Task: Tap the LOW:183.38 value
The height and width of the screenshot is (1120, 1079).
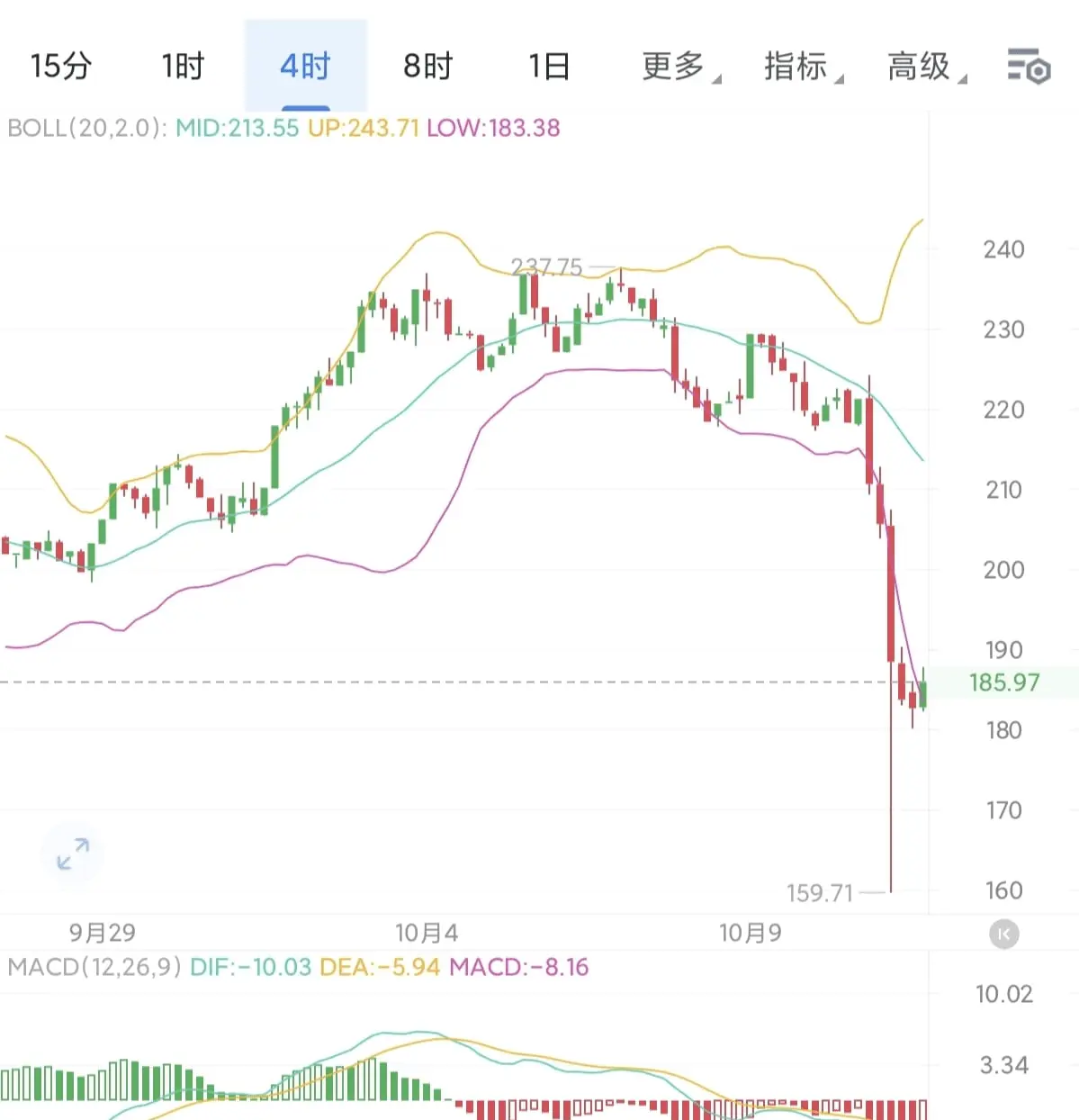Action: (x=493, y=128)
